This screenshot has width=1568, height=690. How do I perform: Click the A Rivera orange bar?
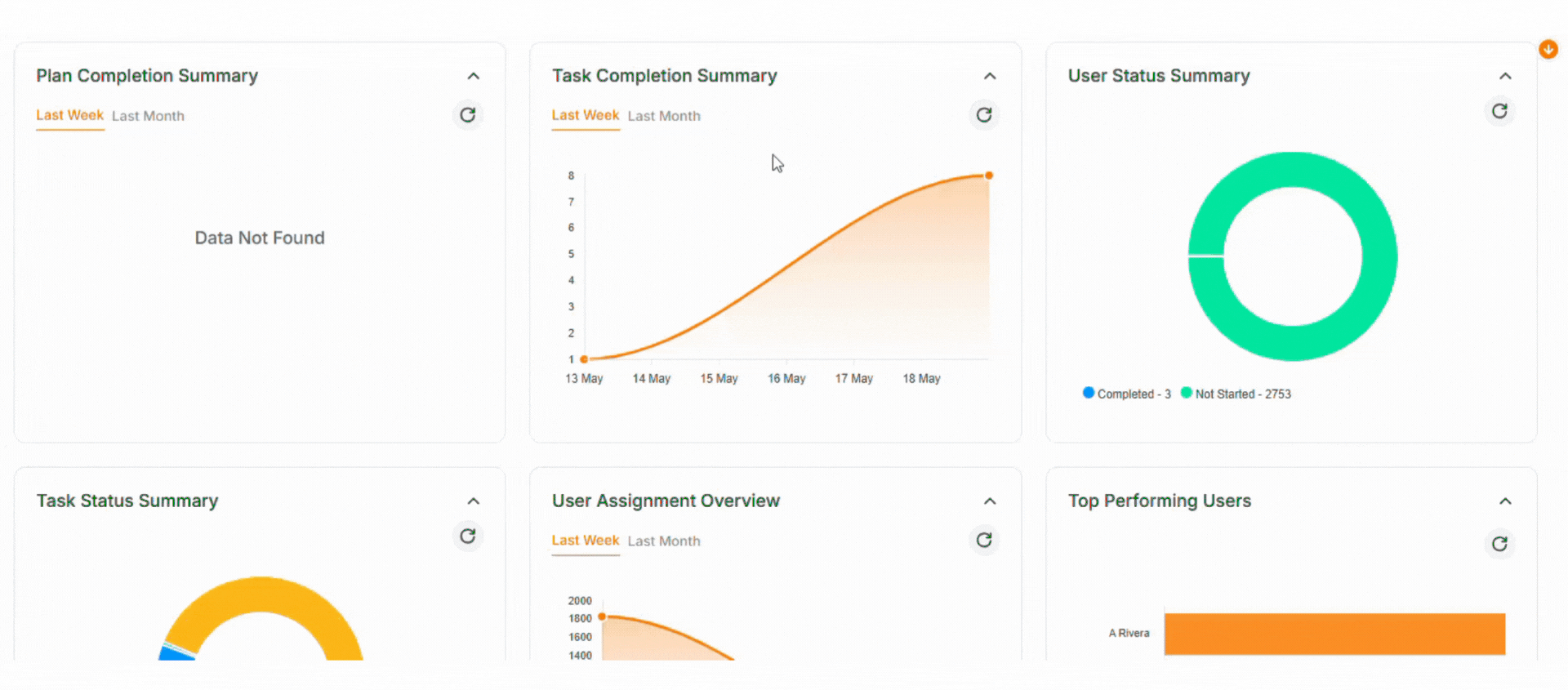coord(1334,634)
